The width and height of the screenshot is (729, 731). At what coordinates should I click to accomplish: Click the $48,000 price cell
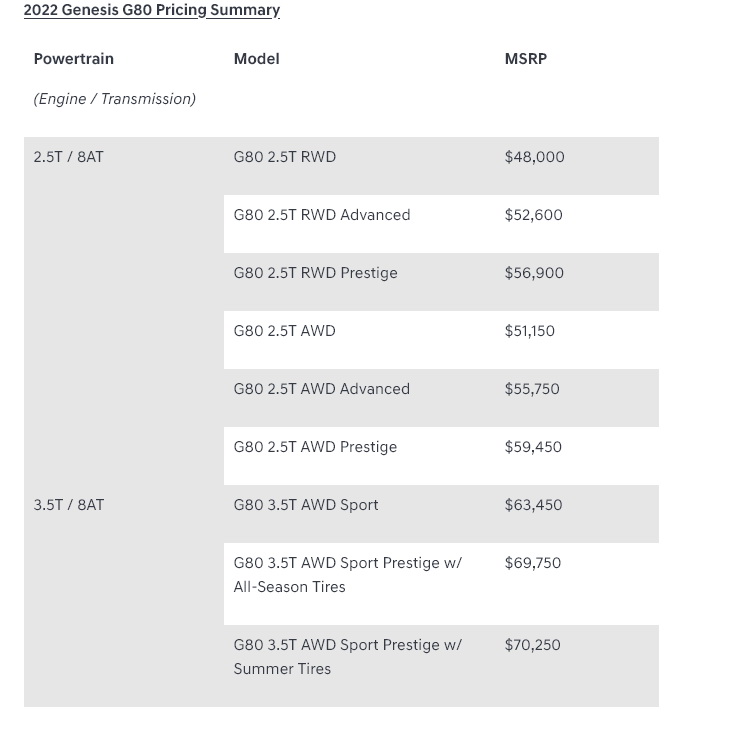[x=534, y=157]
